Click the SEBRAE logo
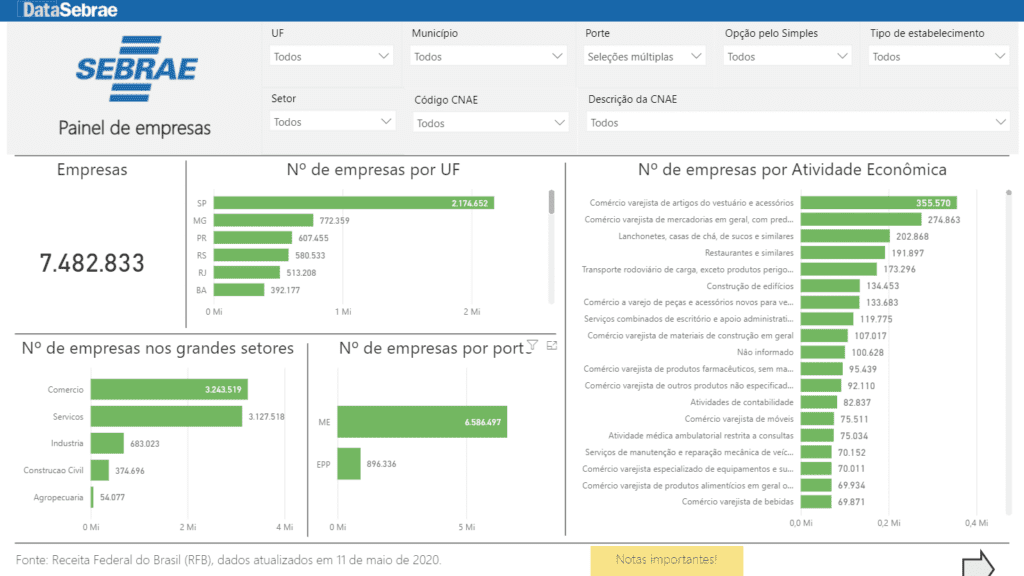The height and width of the screenshot is (576, 1024). click(x=136, y=70)
